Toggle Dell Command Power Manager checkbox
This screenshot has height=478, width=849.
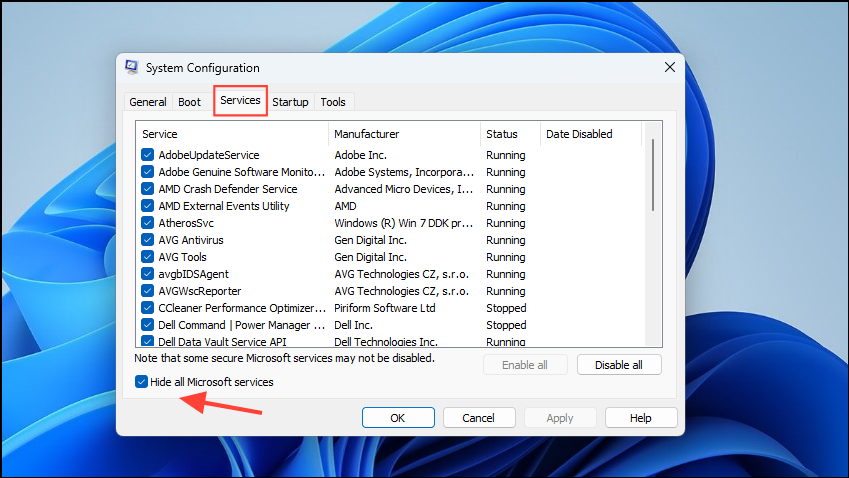(147, 325)
